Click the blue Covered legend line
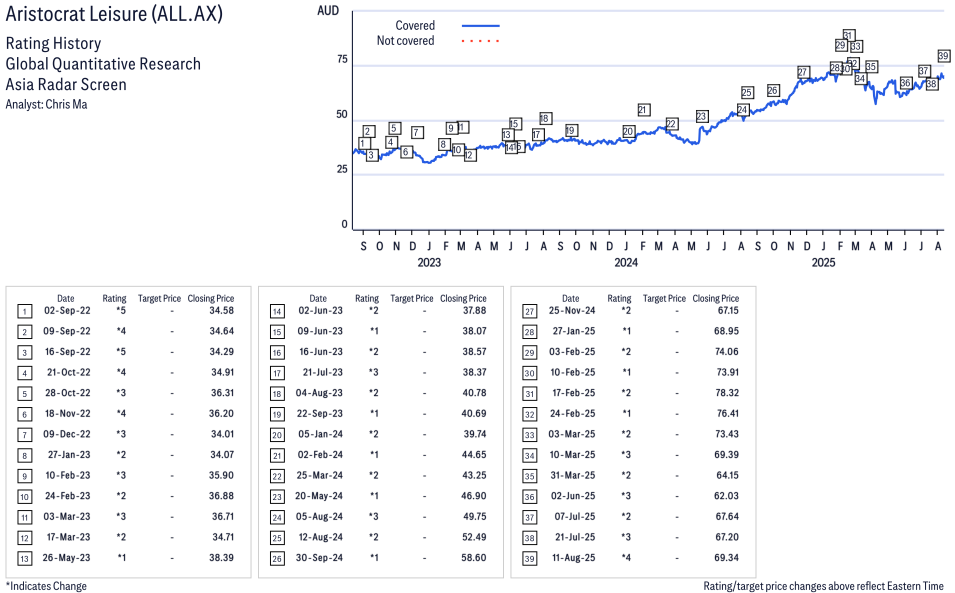 [x=481, y=26]
